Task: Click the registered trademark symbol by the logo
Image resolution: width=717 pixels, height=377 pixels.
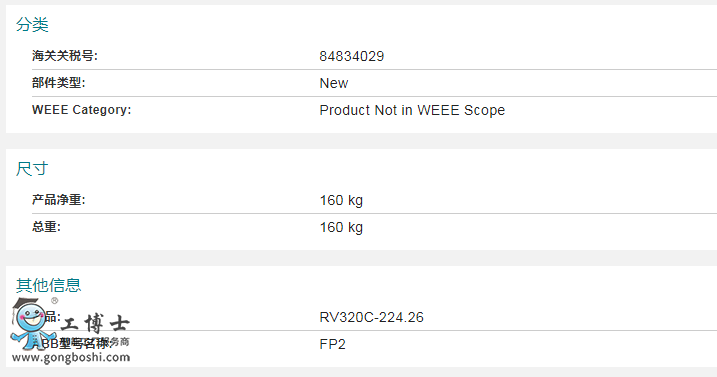Action: tap(54, 301)
